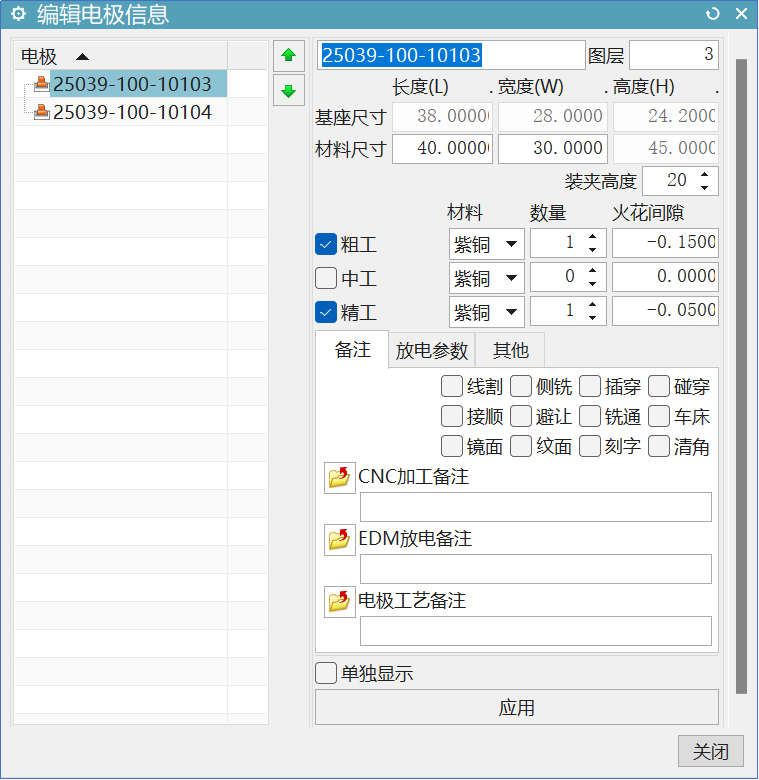759x780 pixels.
Task: Select electrode 25039-100-10104 in the list
Action: (x=132, y=112)
